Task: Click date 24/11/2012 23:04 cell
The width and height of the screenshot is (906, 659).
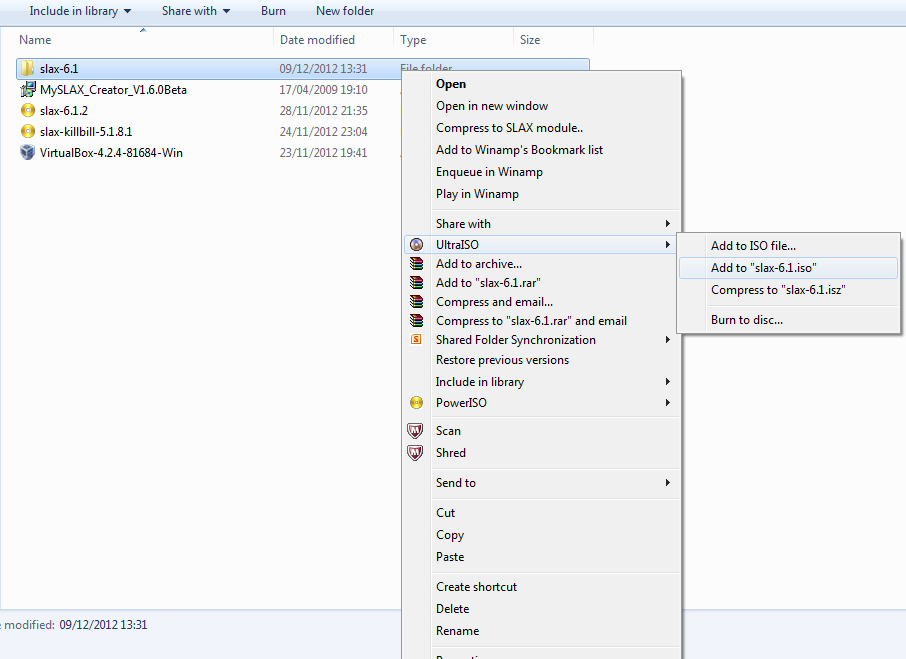Action: (324, 132)
